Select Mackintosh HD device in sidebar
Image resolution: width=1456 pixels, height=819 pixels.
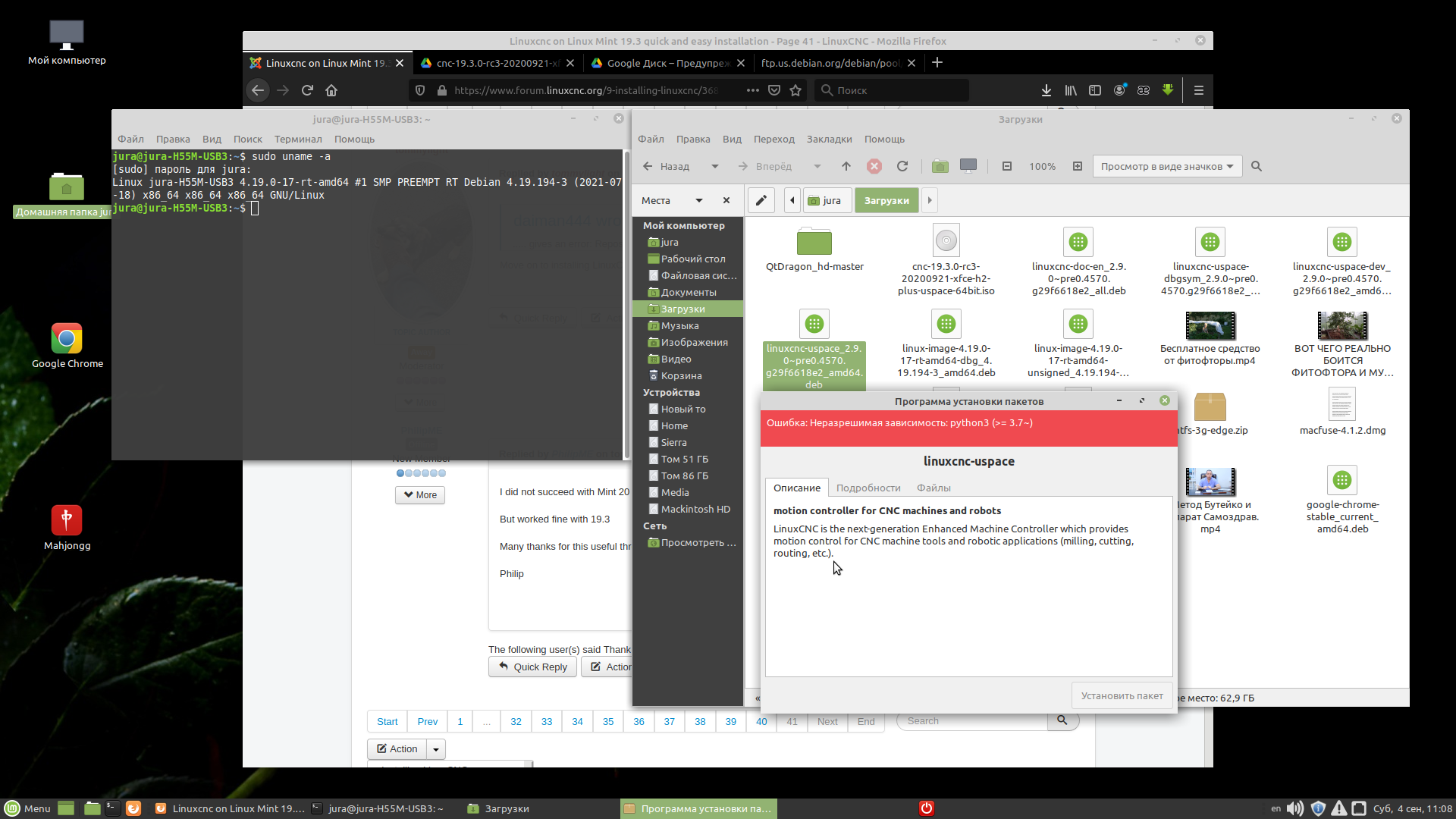click(x=688, y=509)
